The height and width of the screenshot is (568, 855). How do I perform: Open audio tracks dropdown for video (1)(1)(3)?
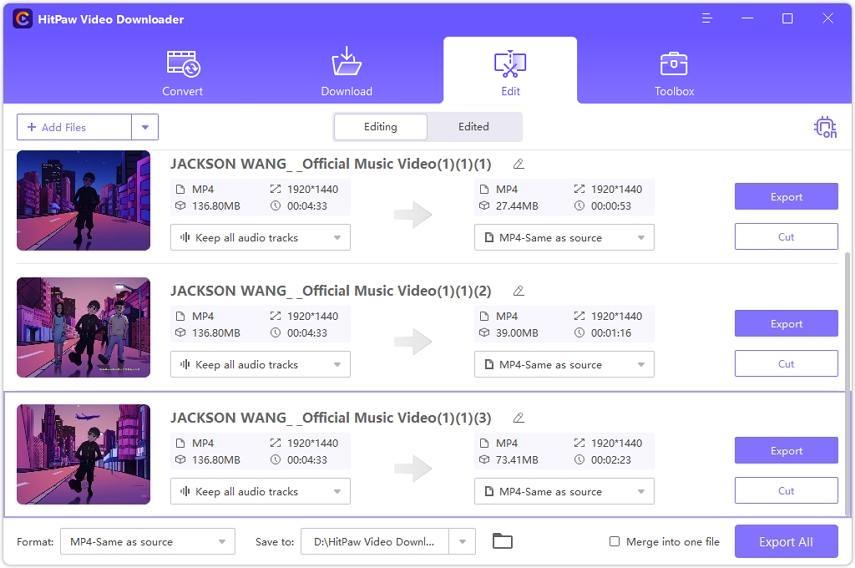(x=260, y=492)
